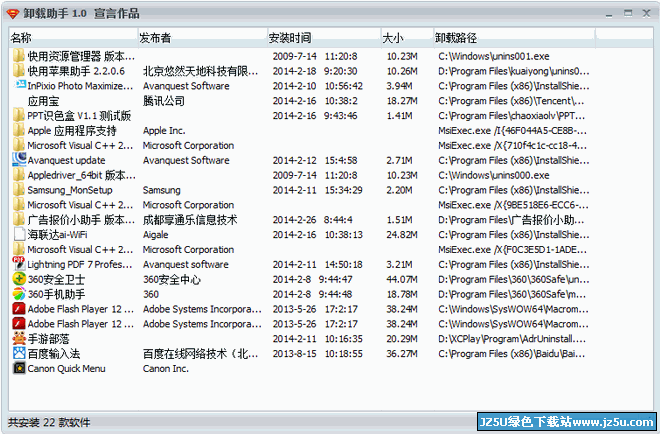Click the Lightning PDF 7 icon

[19, 264]
